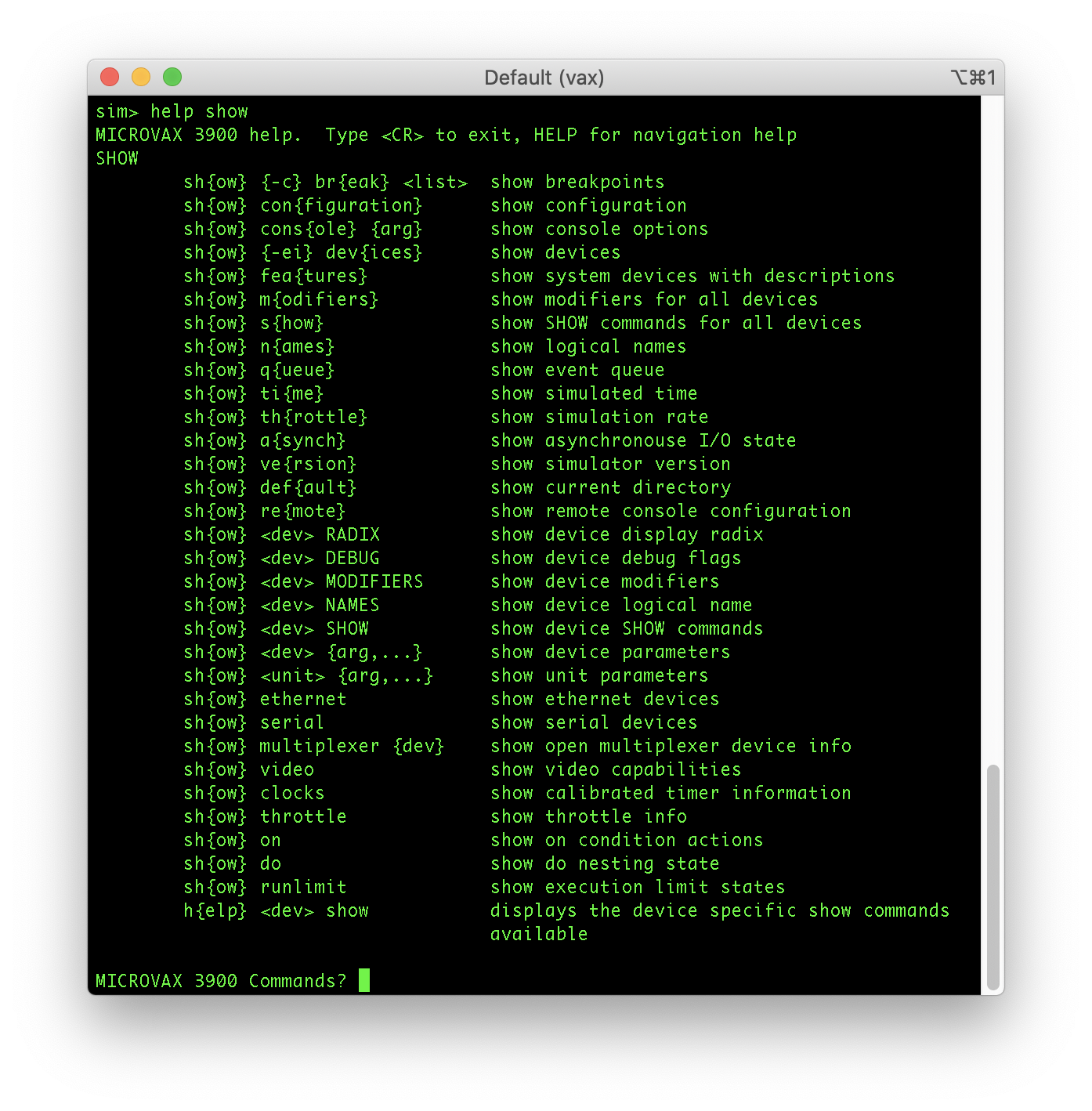The image size is (1092, 1111).
Task: Click the red close window button
Action: 110,77
